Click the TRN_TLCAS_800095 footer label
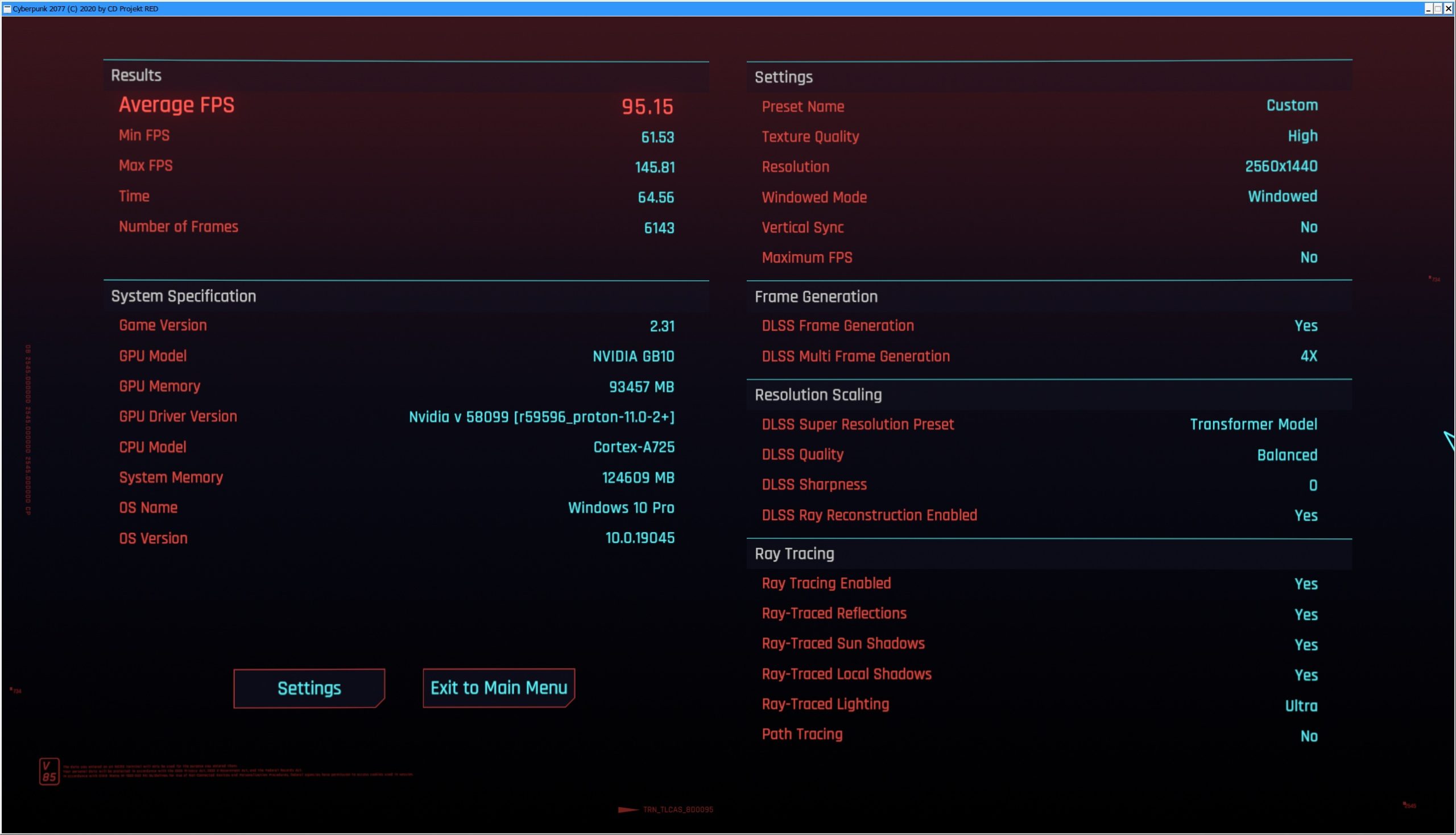Screen dimensions: 1456x835 pos(677,810)
